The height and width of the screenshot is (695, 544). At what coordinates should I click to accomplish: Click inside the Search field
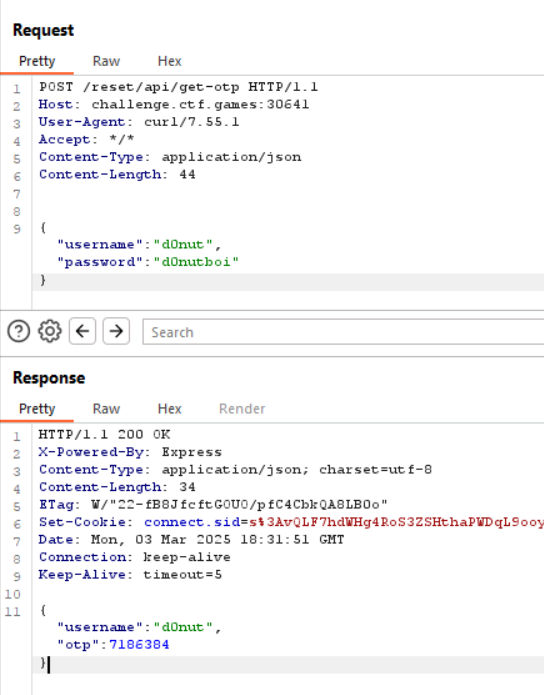[343, 332]
